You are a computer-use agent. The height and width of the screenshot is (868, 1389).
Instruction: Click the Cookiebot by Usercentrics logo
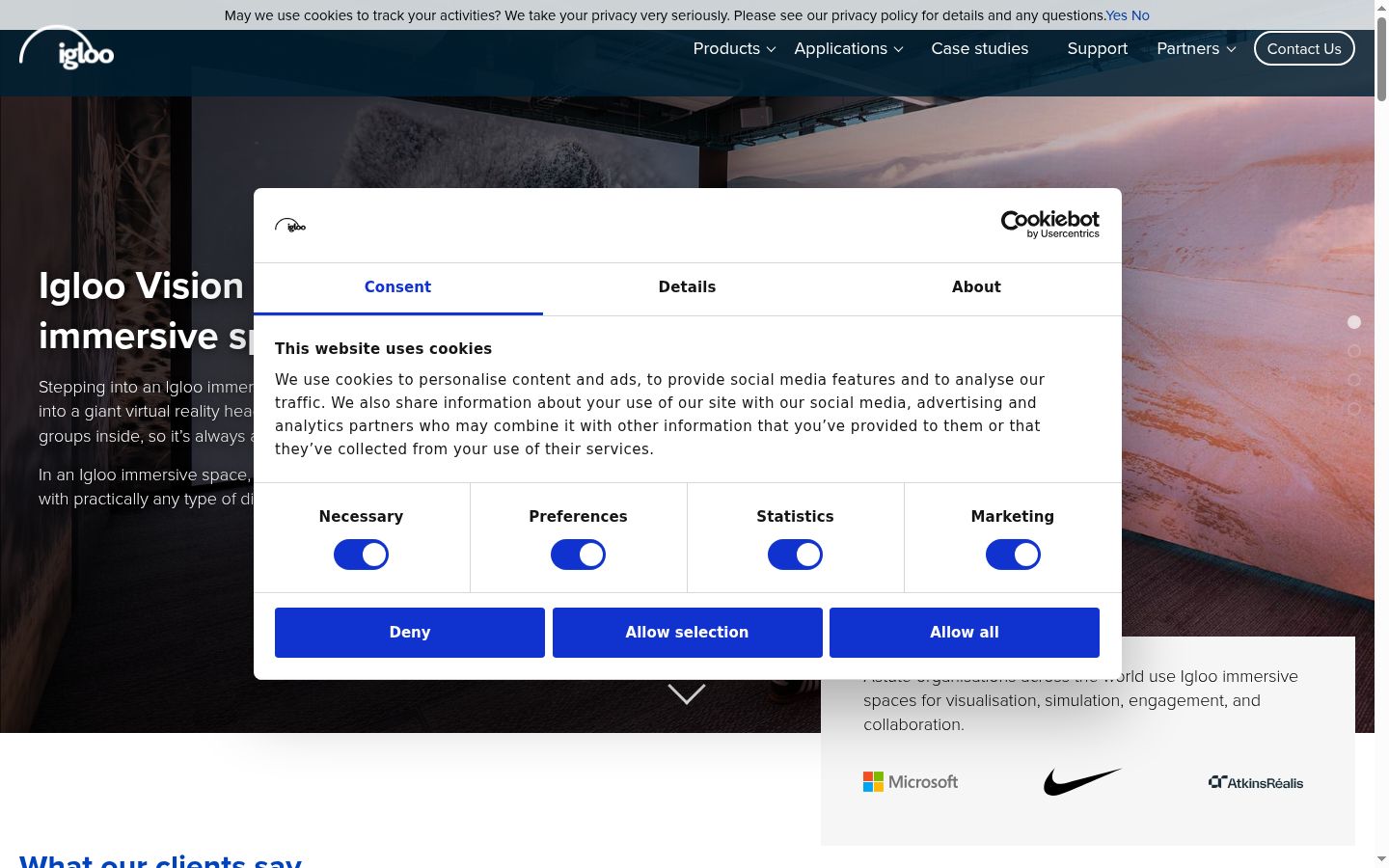1049,225
